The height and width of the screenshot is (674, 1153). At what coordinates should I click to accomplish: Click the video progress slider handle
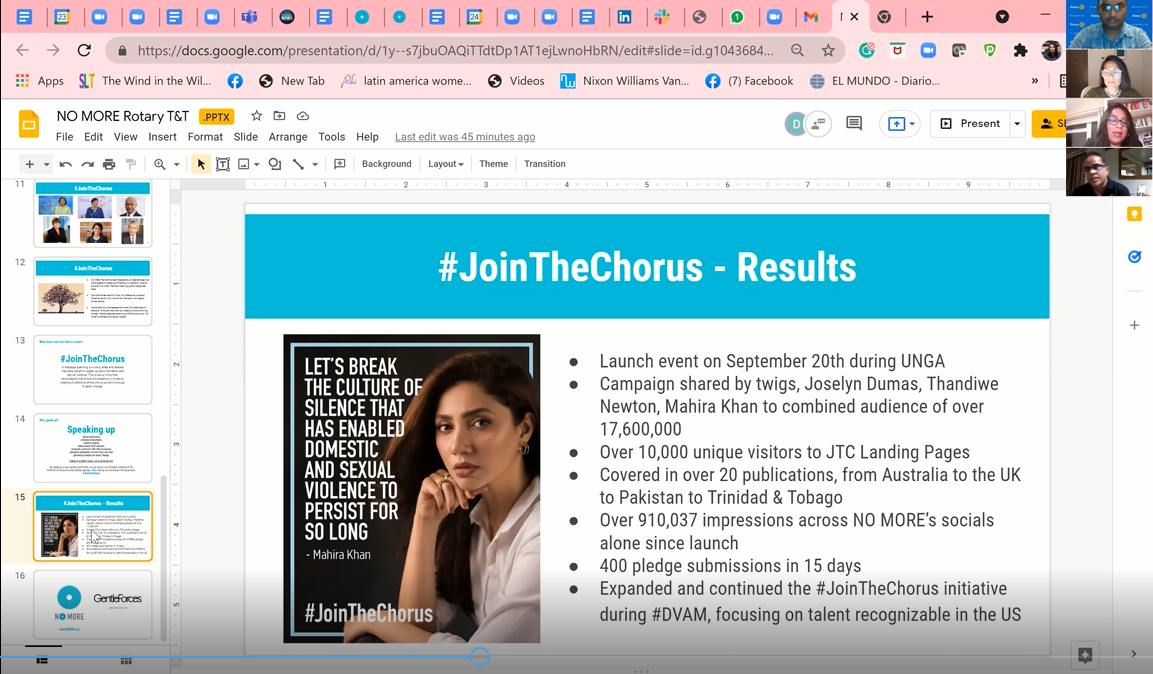click(x=480, y=657)
